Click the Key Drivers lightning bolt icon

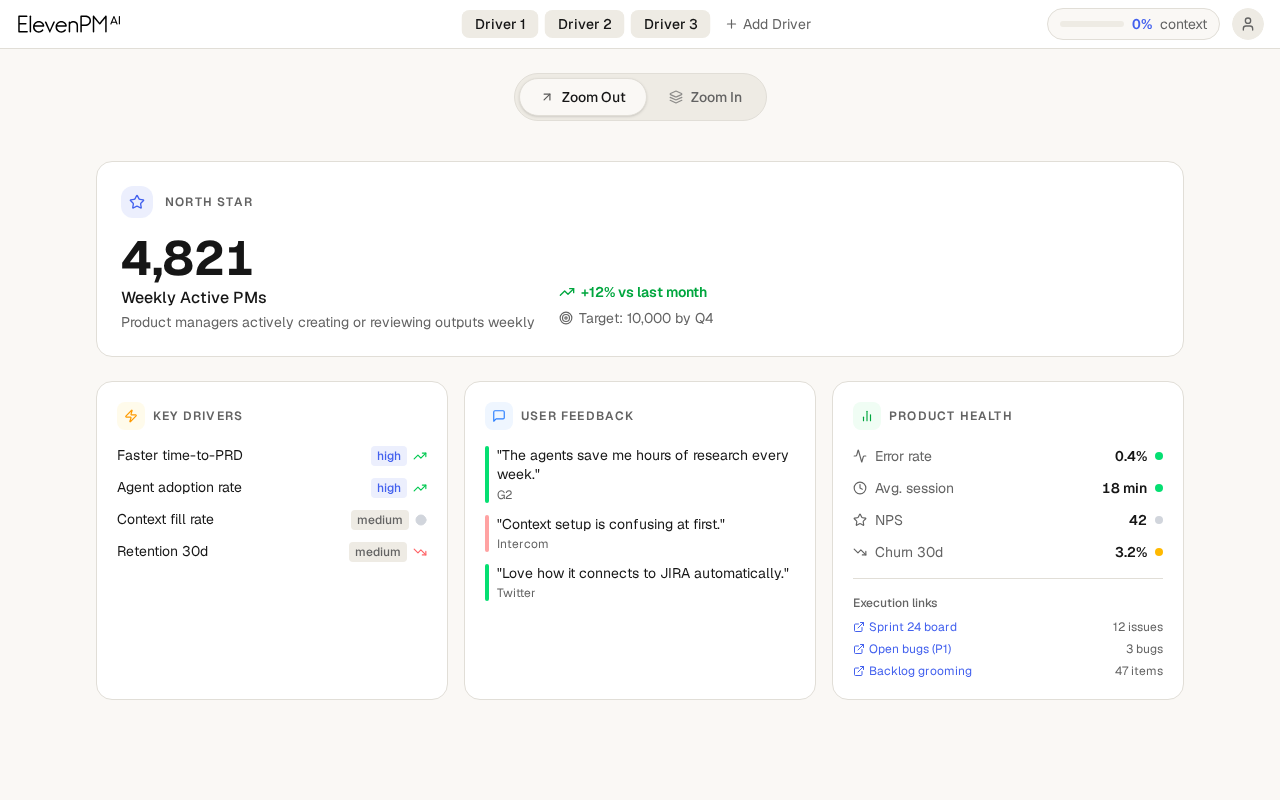coord(131,416)
